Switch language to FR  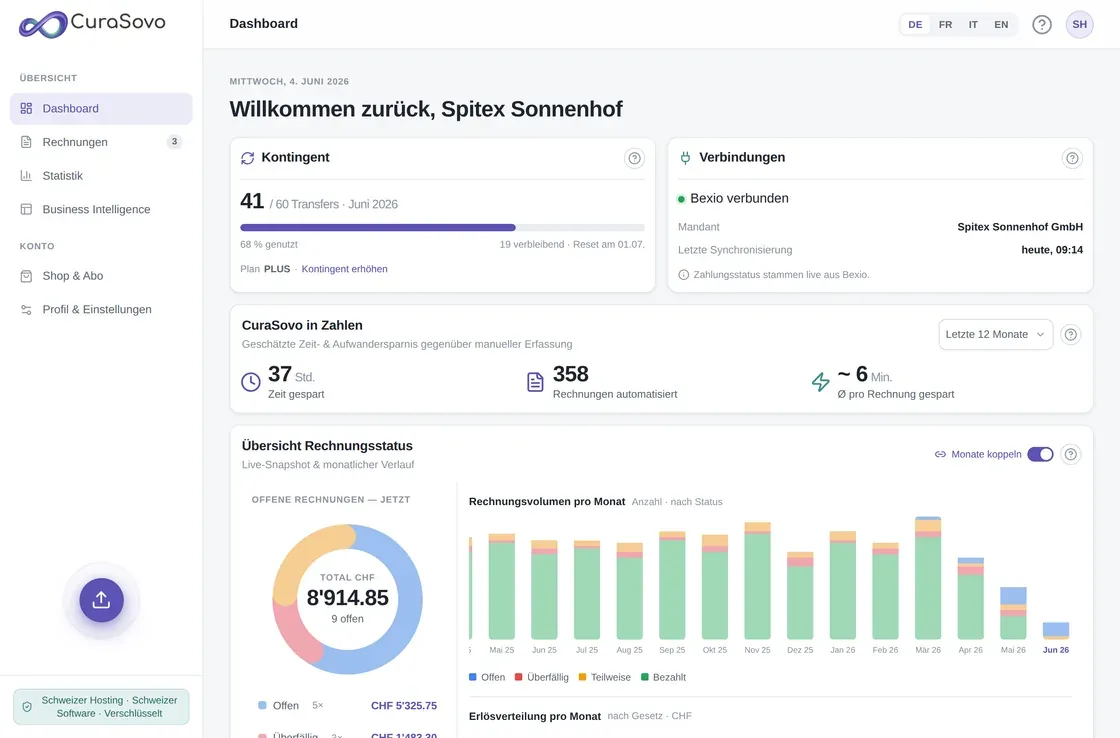pyautogui.click(x=945, y=24)
